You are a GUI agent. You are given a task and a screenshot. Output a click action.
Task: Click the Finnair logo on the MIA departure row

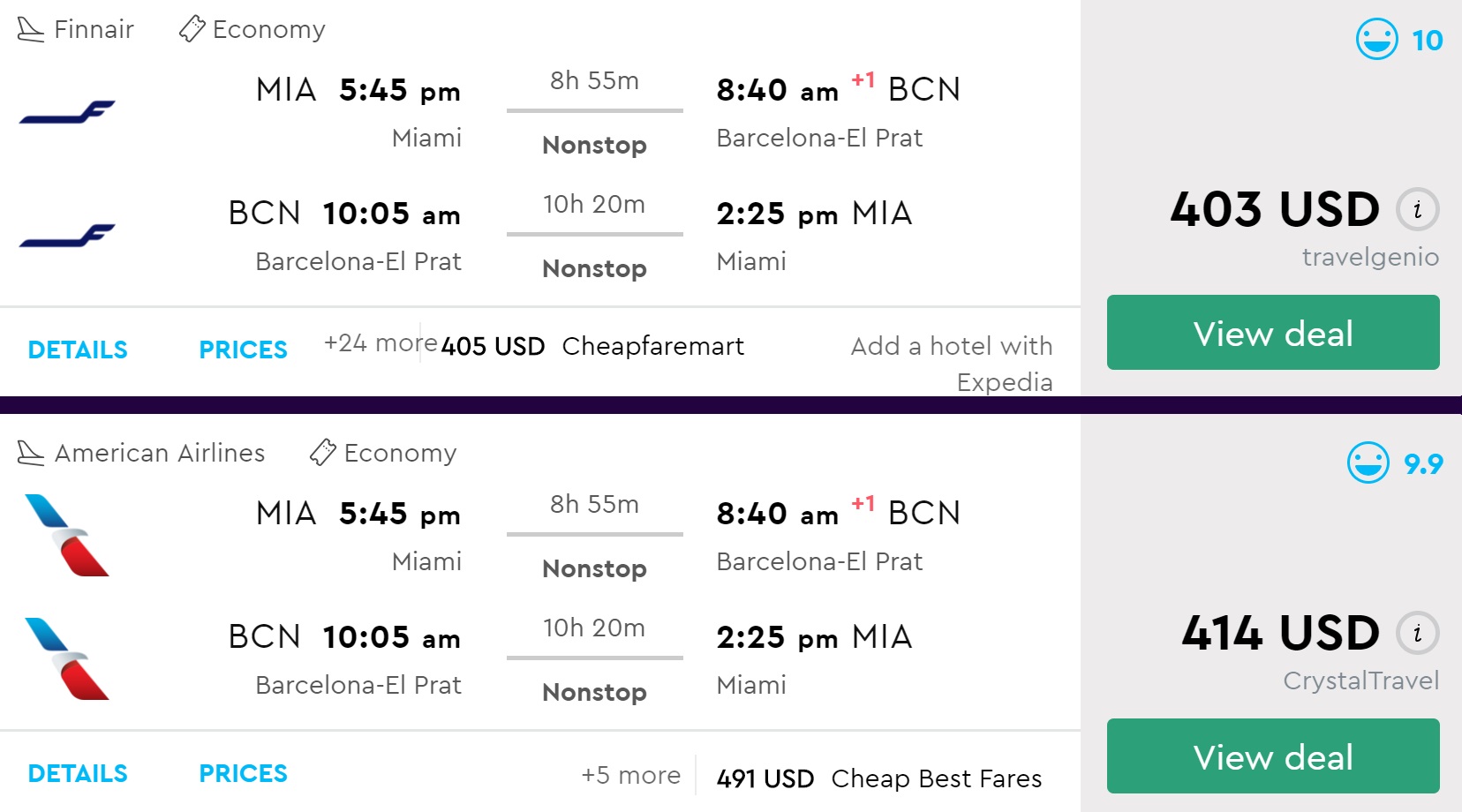pos(67,112)
